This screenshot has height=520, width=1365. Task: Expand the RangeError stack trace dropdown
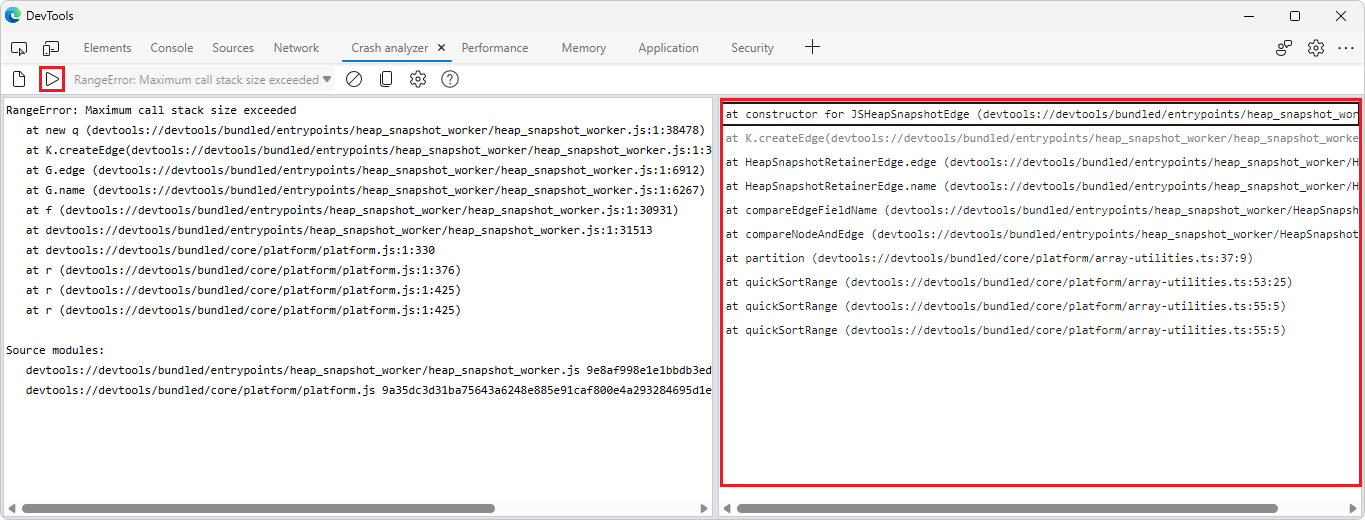tap(203, 79)
